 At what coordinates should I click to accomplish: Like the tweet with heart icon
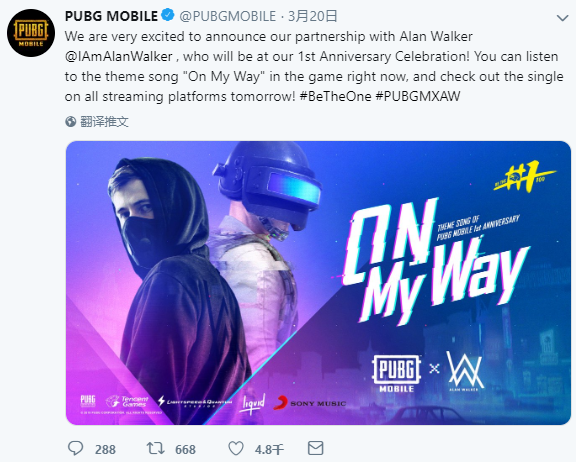(236, 448)
